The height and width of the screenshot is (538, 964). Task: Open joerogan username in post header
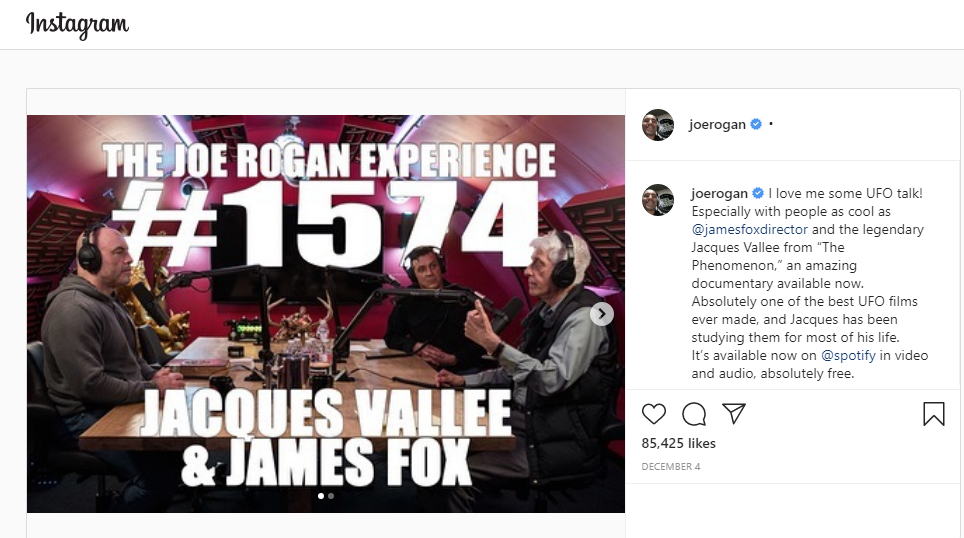point(717,124)
